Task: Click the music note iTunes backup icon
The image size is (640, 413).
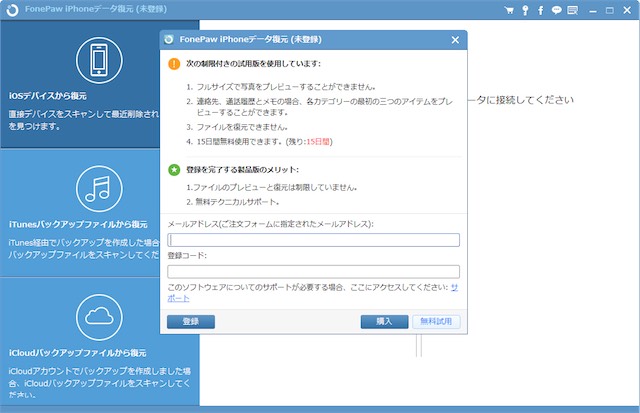Action: pyautogui.click(x=99, y=189)
